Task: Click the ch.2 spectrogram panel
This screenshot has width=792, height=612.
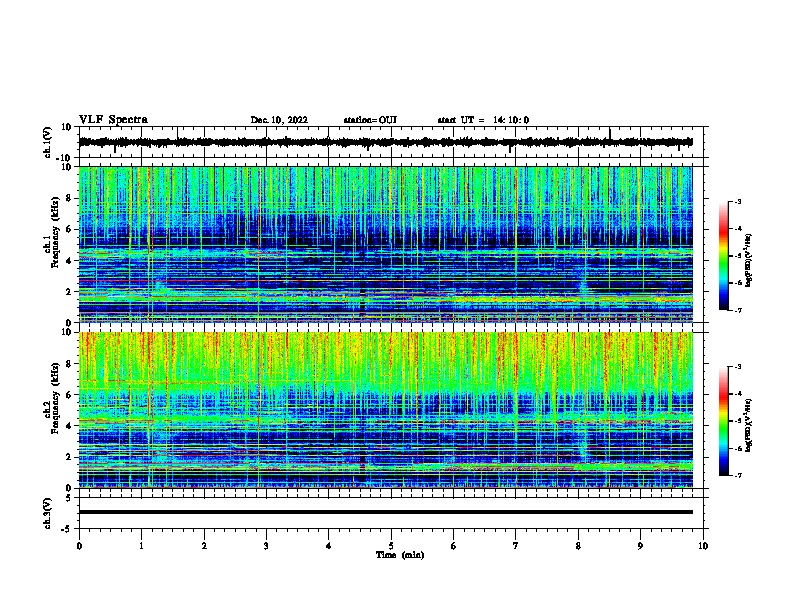Action: coord(385,410)
